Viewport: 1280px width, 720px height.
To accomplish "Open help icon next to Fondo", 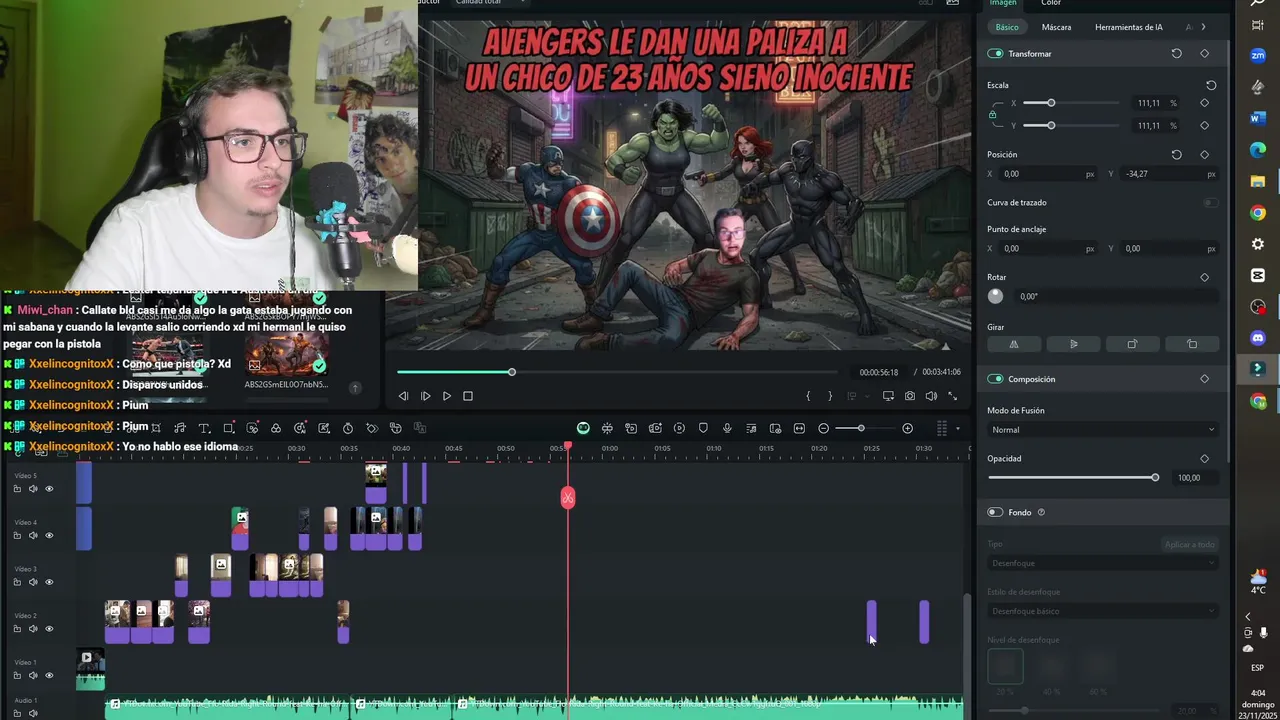I will click(x=1041, y=512).
